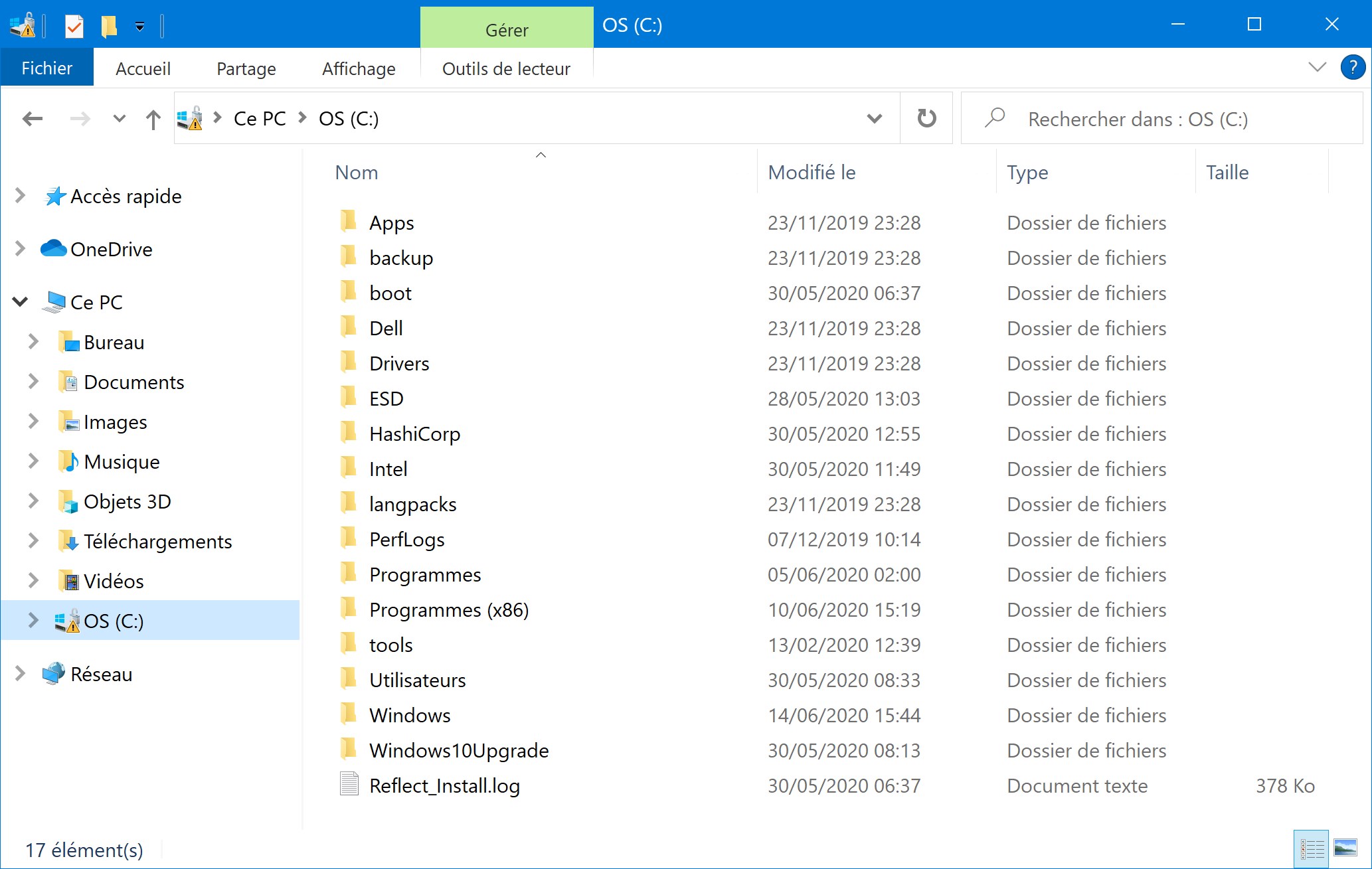This screenshot has height=869, width=1372.
Task: Select the Apps folder icon
Action: point(348,222)
